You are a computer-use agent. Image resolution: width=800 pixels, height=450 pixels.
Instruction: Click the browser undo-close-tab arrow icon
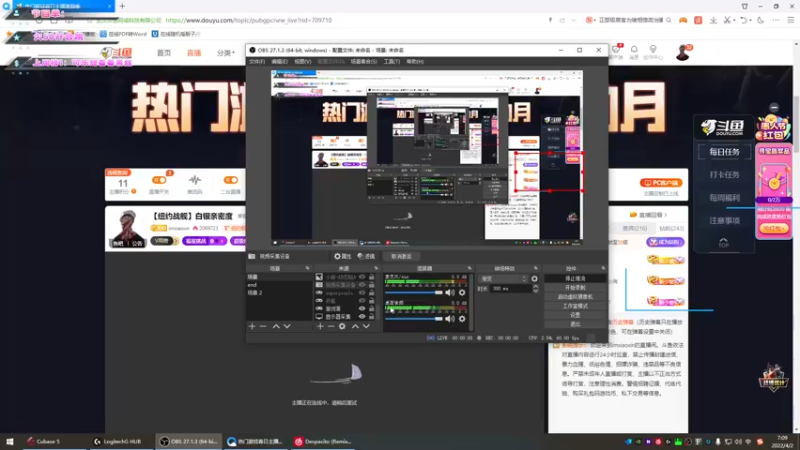click(744, 20)
